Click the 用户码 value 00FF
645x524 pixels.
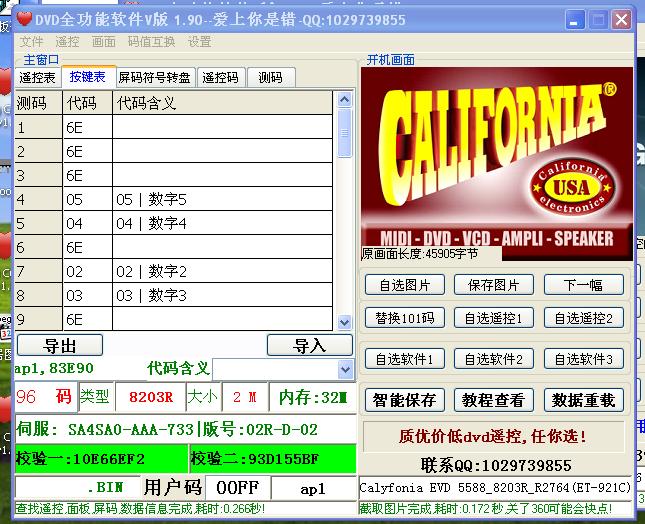coord(238,488)
